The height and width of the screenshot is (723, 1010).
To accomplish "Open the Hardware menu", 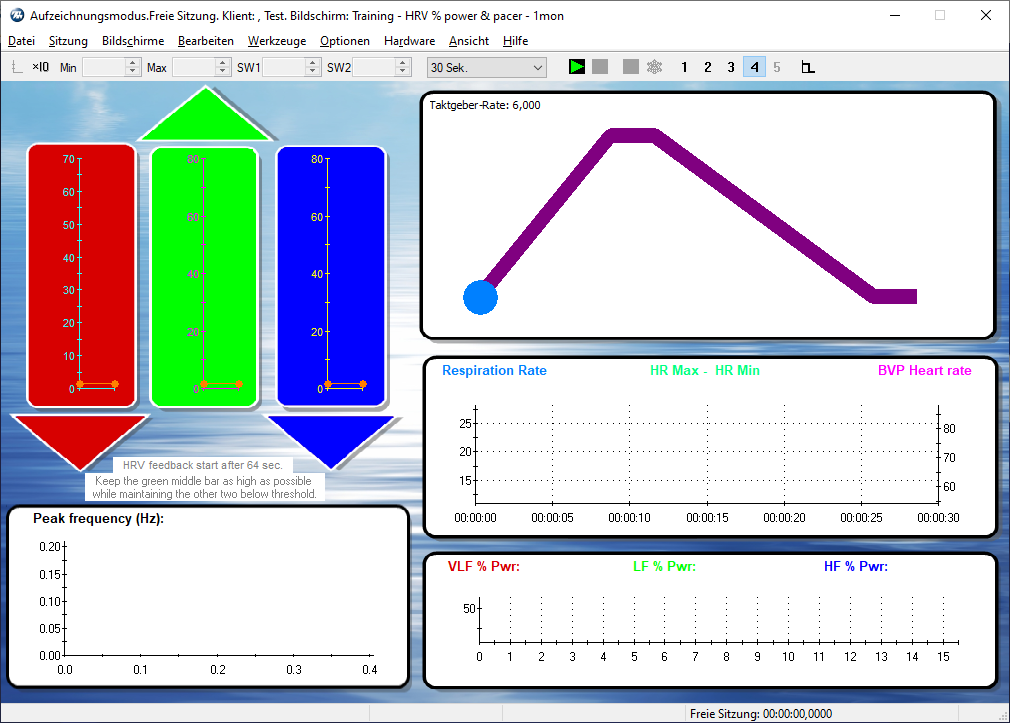I will pos(409,41).
